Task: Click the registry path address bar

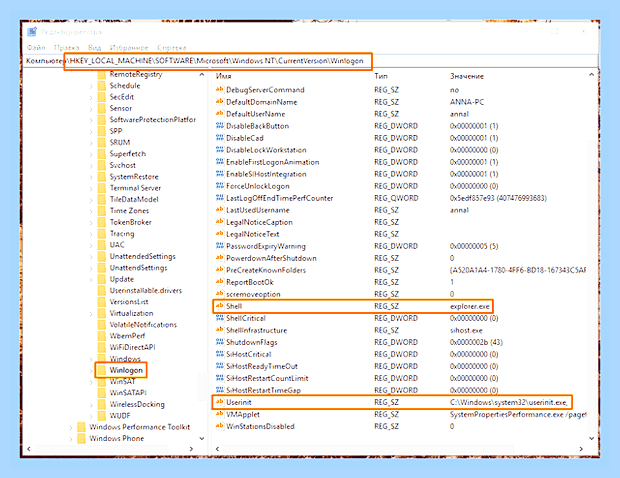Action: (x=310, y=61)
